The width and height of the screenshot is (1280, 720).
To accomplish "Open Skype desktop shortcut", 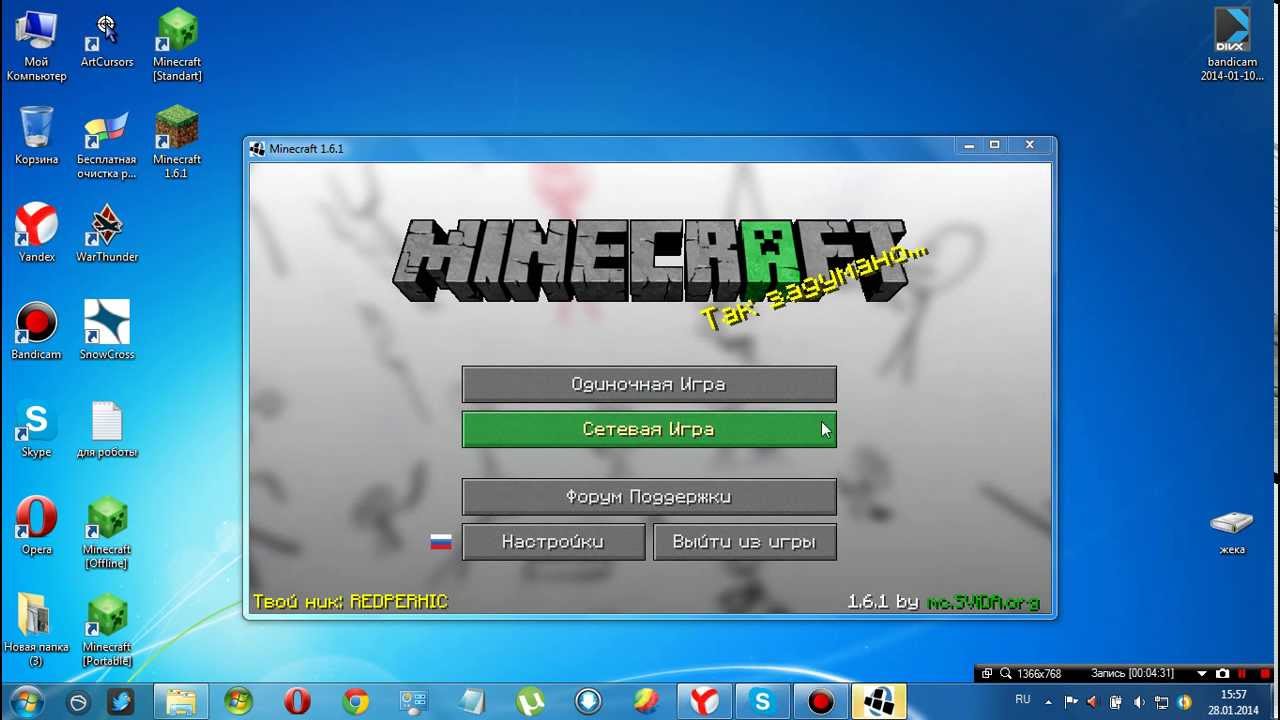I will tap(37, 429).
